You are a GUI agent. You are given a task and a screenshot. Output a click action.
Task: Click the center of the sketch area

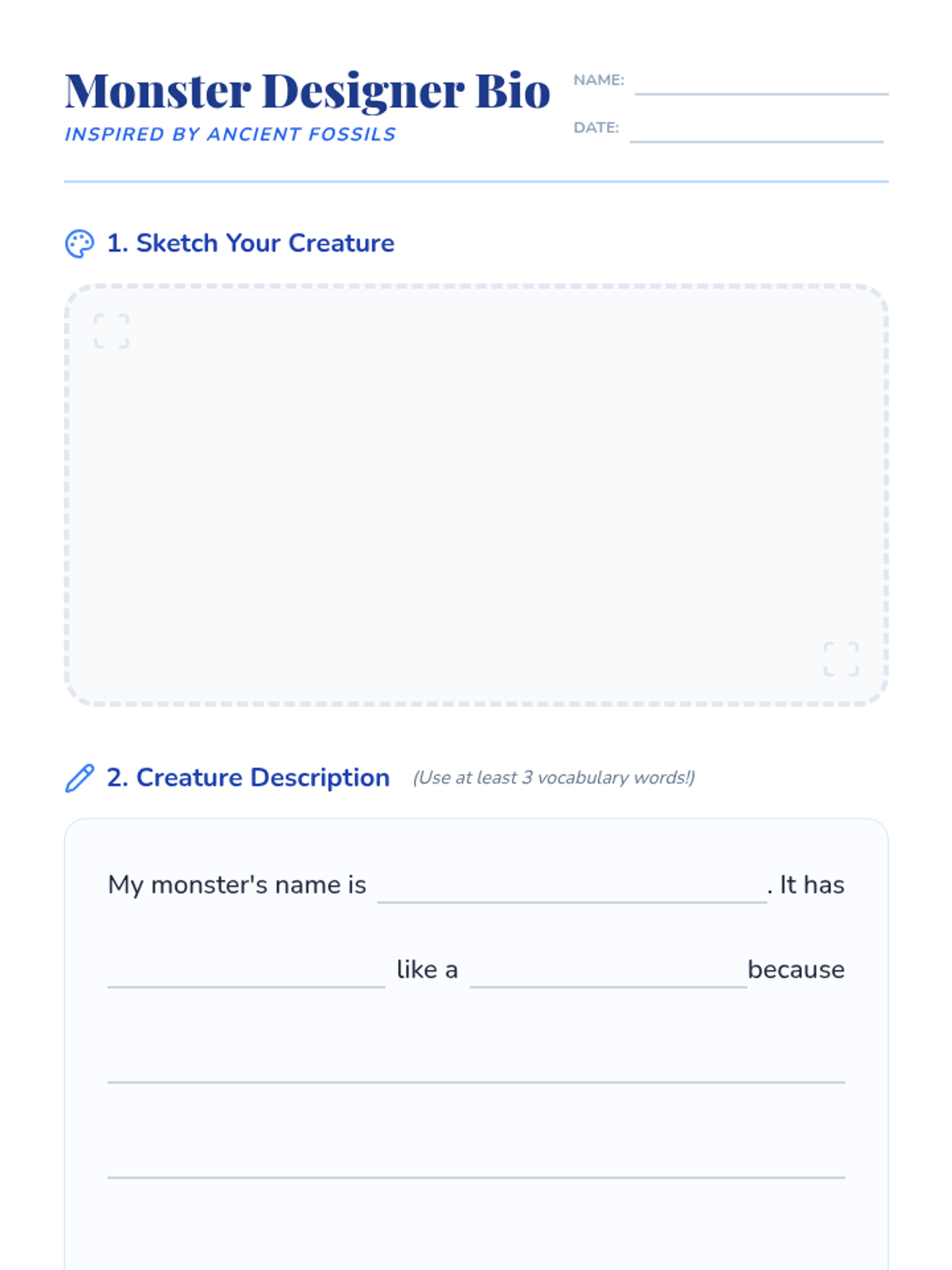tap(476, 495)
